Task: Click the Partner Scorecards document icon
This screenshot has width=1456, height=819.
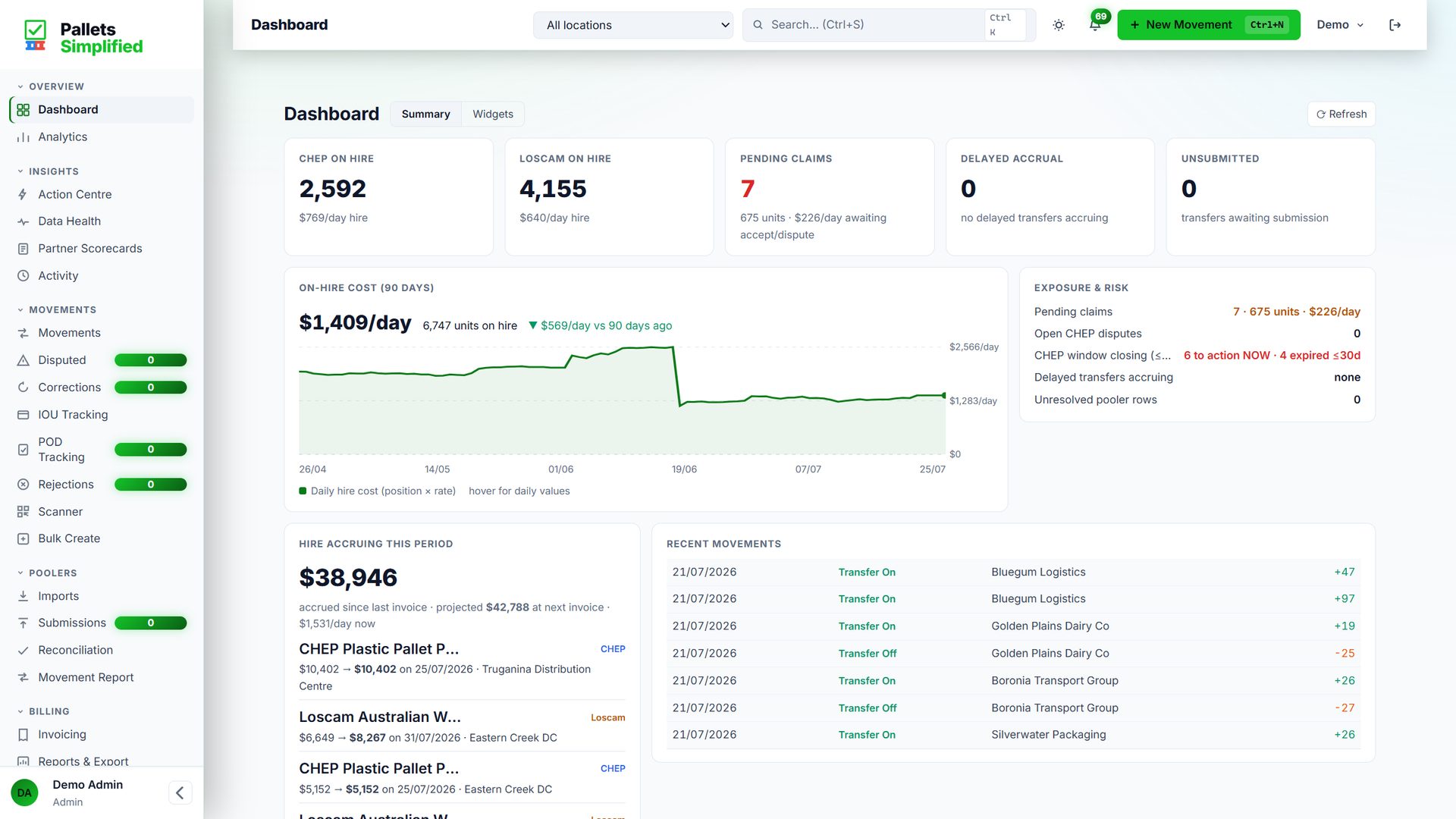Action: pyautogui.click(x=23, y=249)
